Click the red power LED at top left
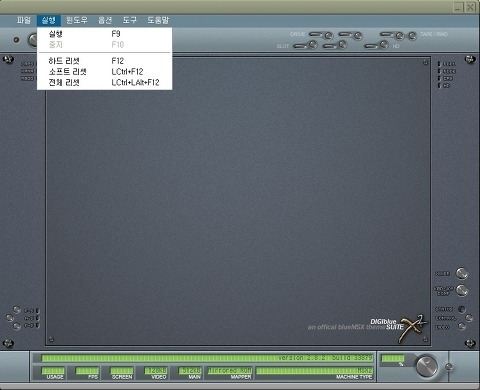The height and width of the screenshot is (390, 480). (x=16, y=40)
